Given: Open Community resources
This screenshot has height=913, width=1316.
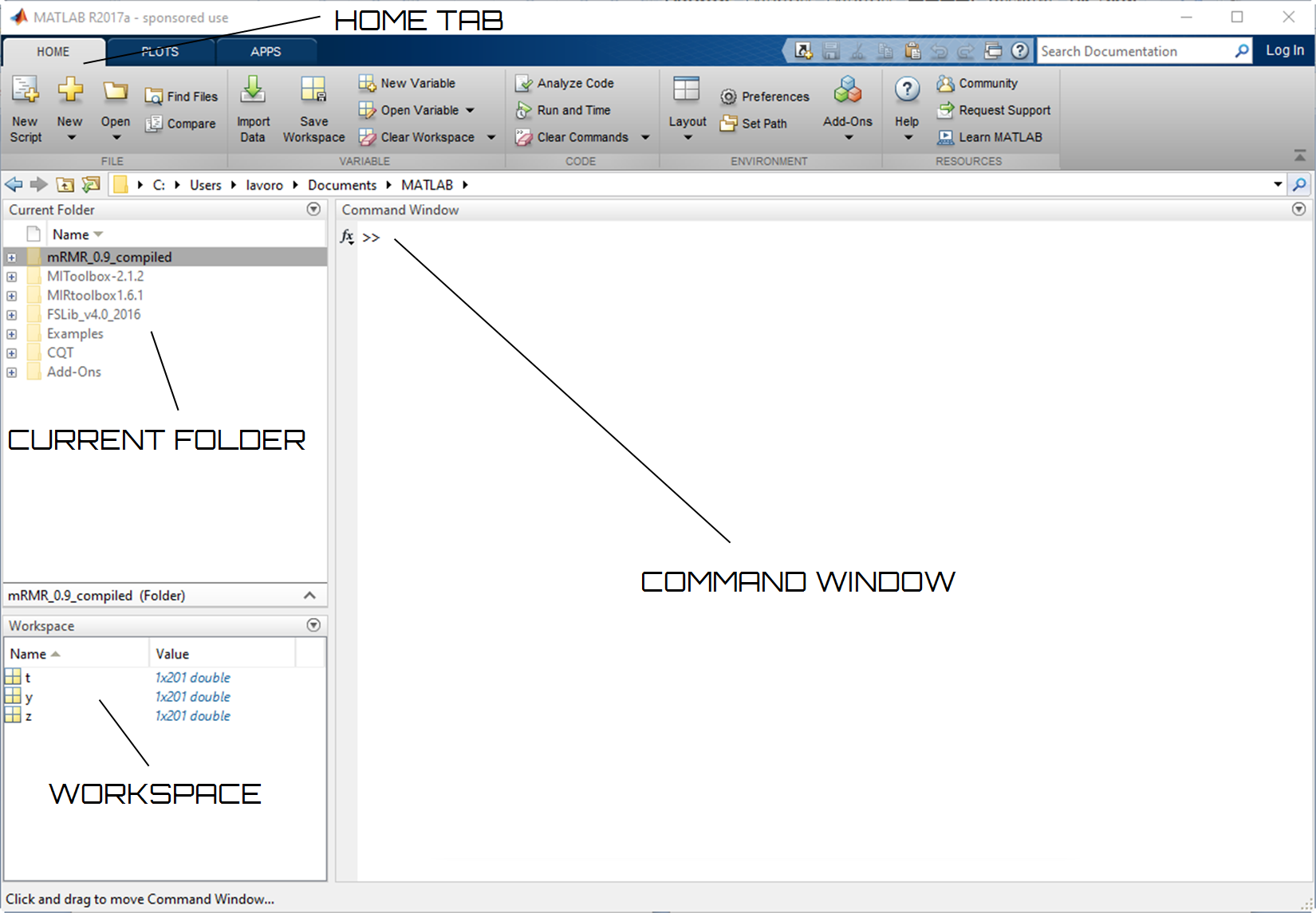Looking at the screenshot, I should click(x=977, y=83).
